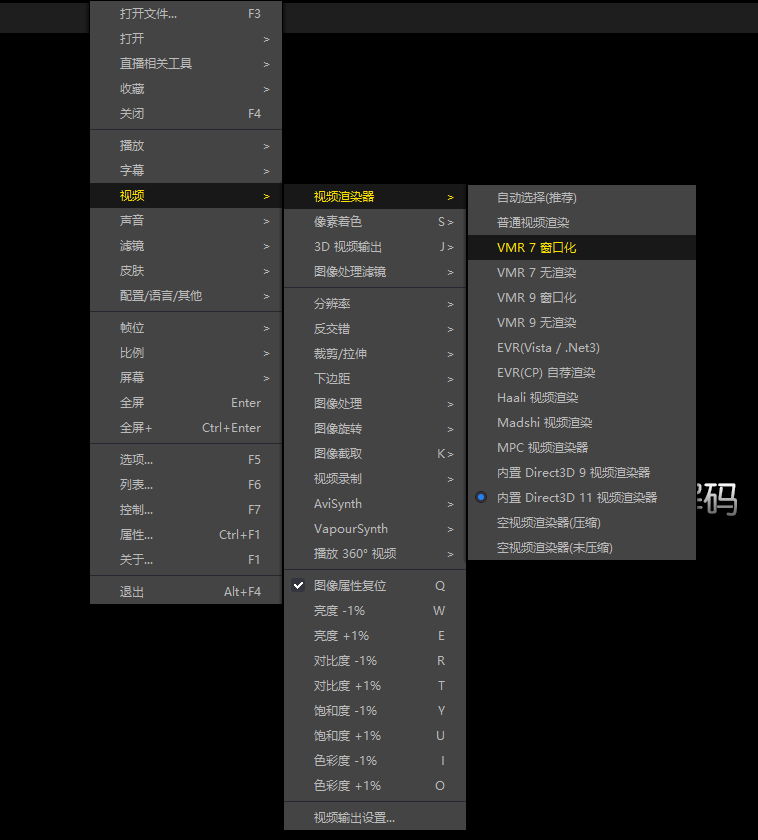Increase saturation with 饱和度 +1%
Viewport: 758px width, 840px height.
pos(347,736)
